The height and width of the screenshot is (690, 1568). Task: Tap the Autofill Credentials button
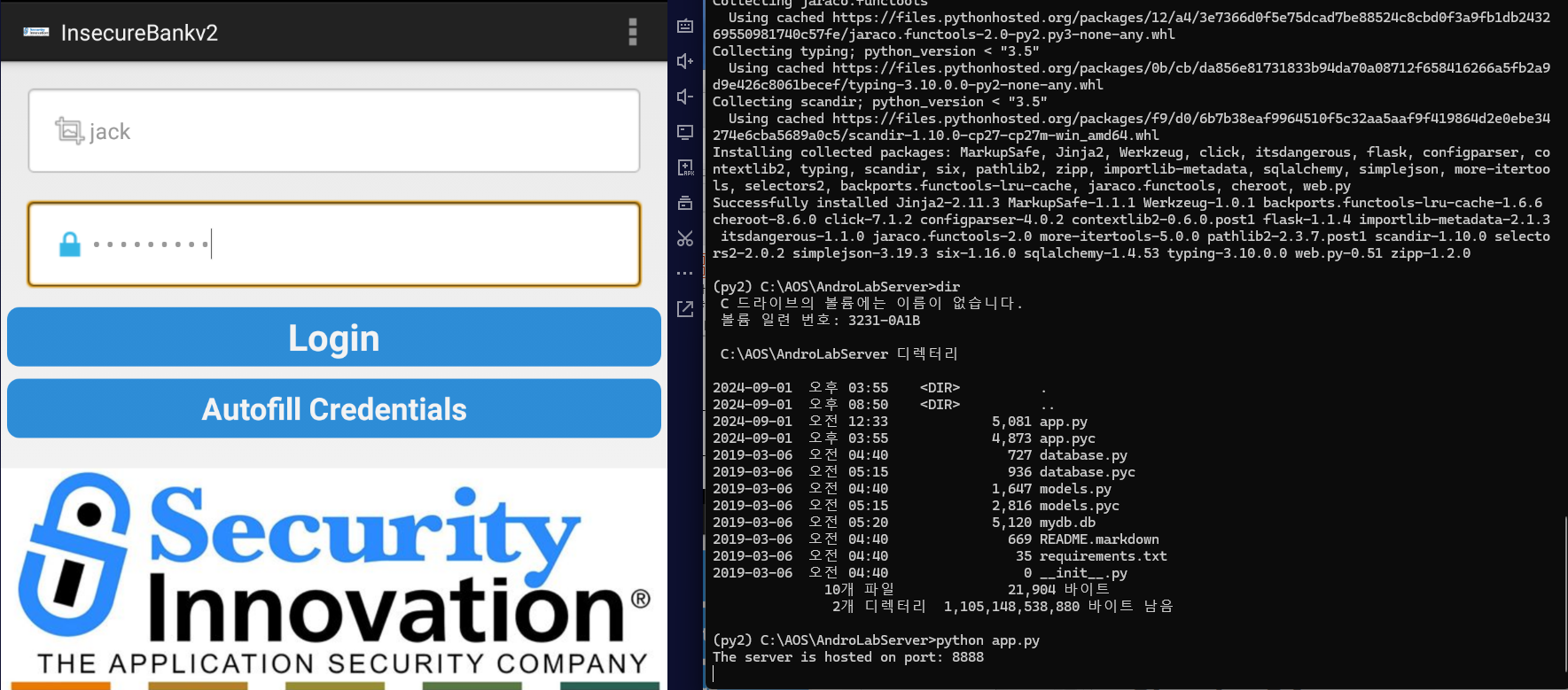click(334, 408)
